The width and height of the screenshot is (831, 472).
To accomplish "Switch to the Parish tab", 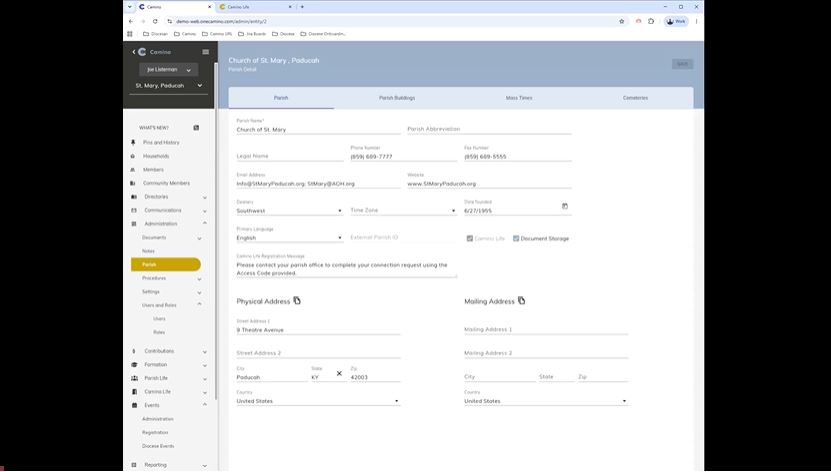I will tap(281, 98).
